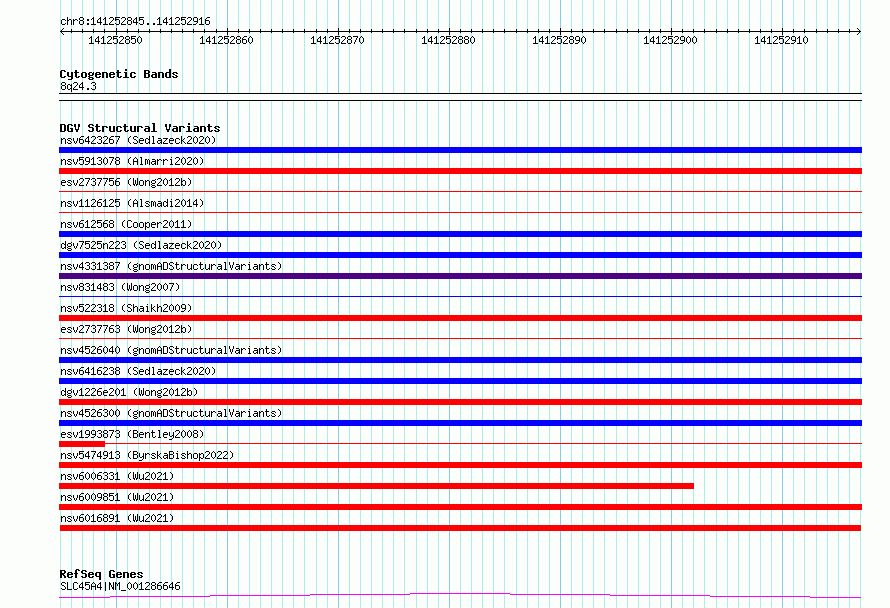Click the red bar under nsv522318
Viewport: 890px width, 608px height.
(460, 318)
